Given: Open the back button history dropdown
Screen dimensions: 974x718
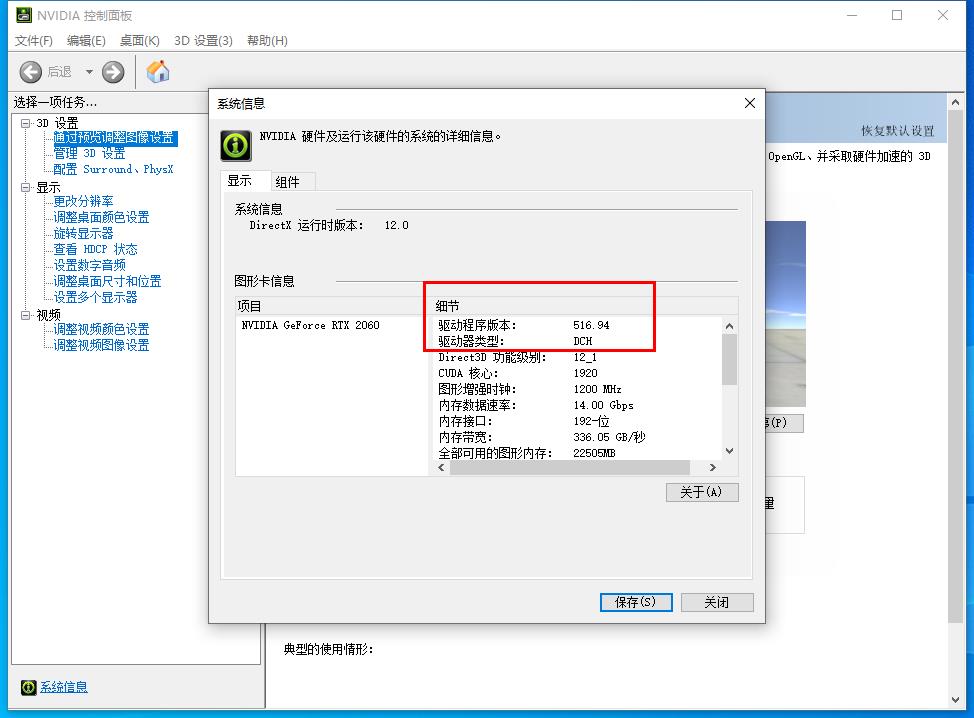Looking at the screenshot, I should [88, 71].
